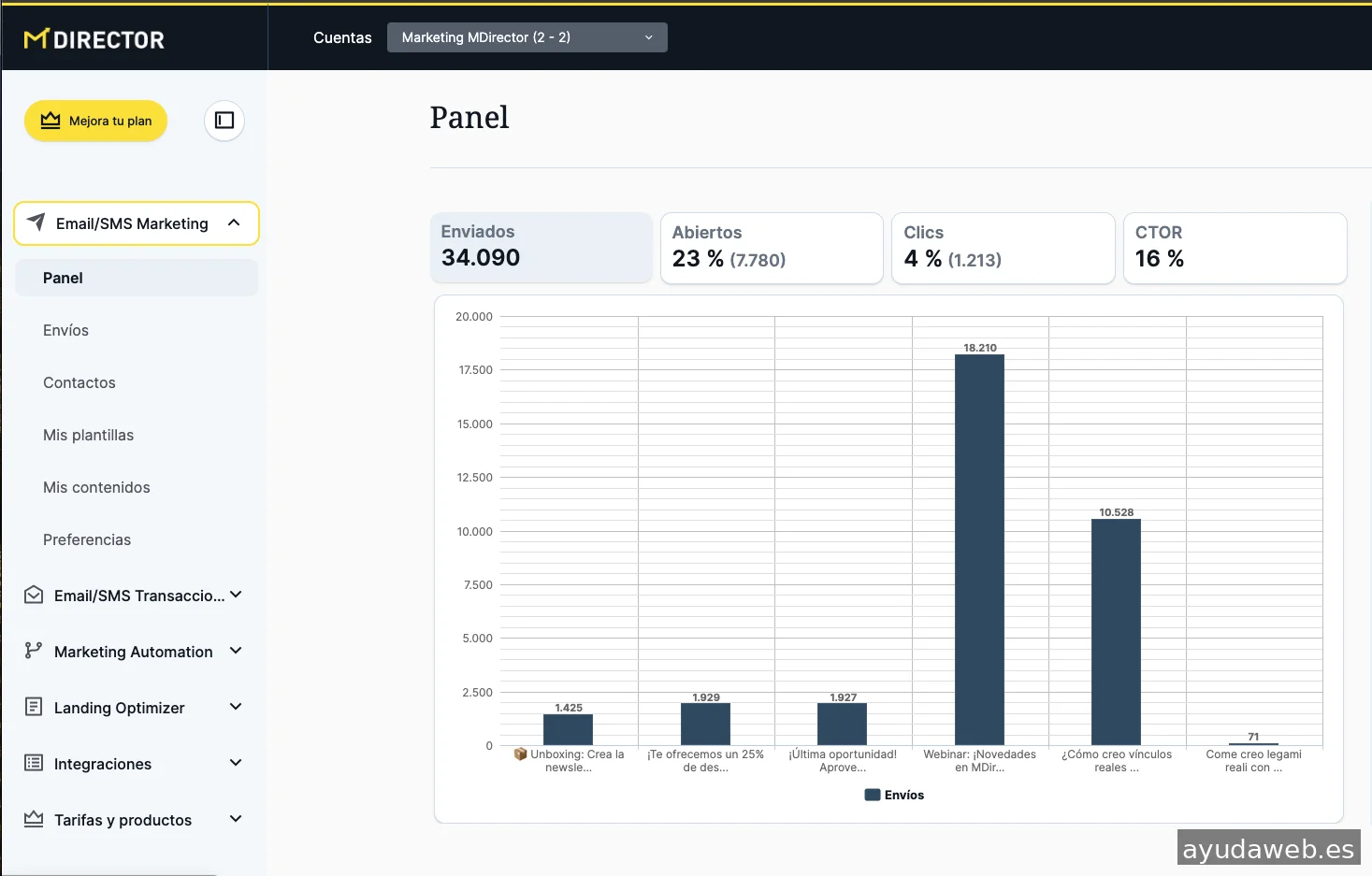Viewport: 1372px width, 876px height.
Task: Expand the Marketing Automation chevron
Action: (236, 651)
